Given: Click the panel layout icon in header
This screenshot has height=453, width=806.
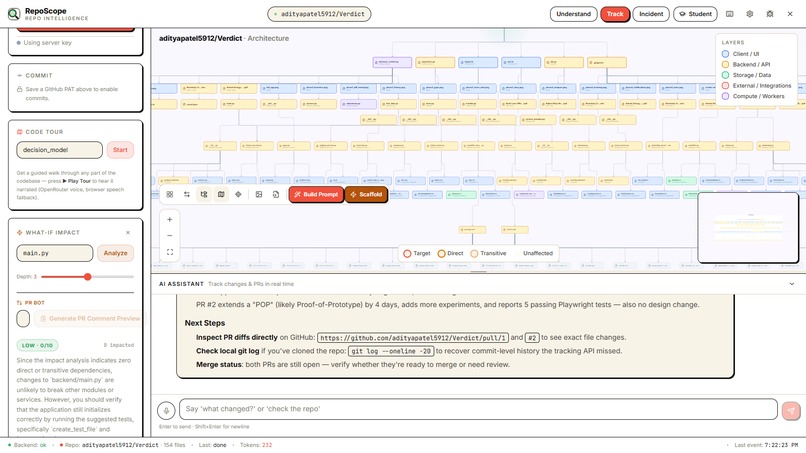Looking at the screenshot, I should pos(729,14).
